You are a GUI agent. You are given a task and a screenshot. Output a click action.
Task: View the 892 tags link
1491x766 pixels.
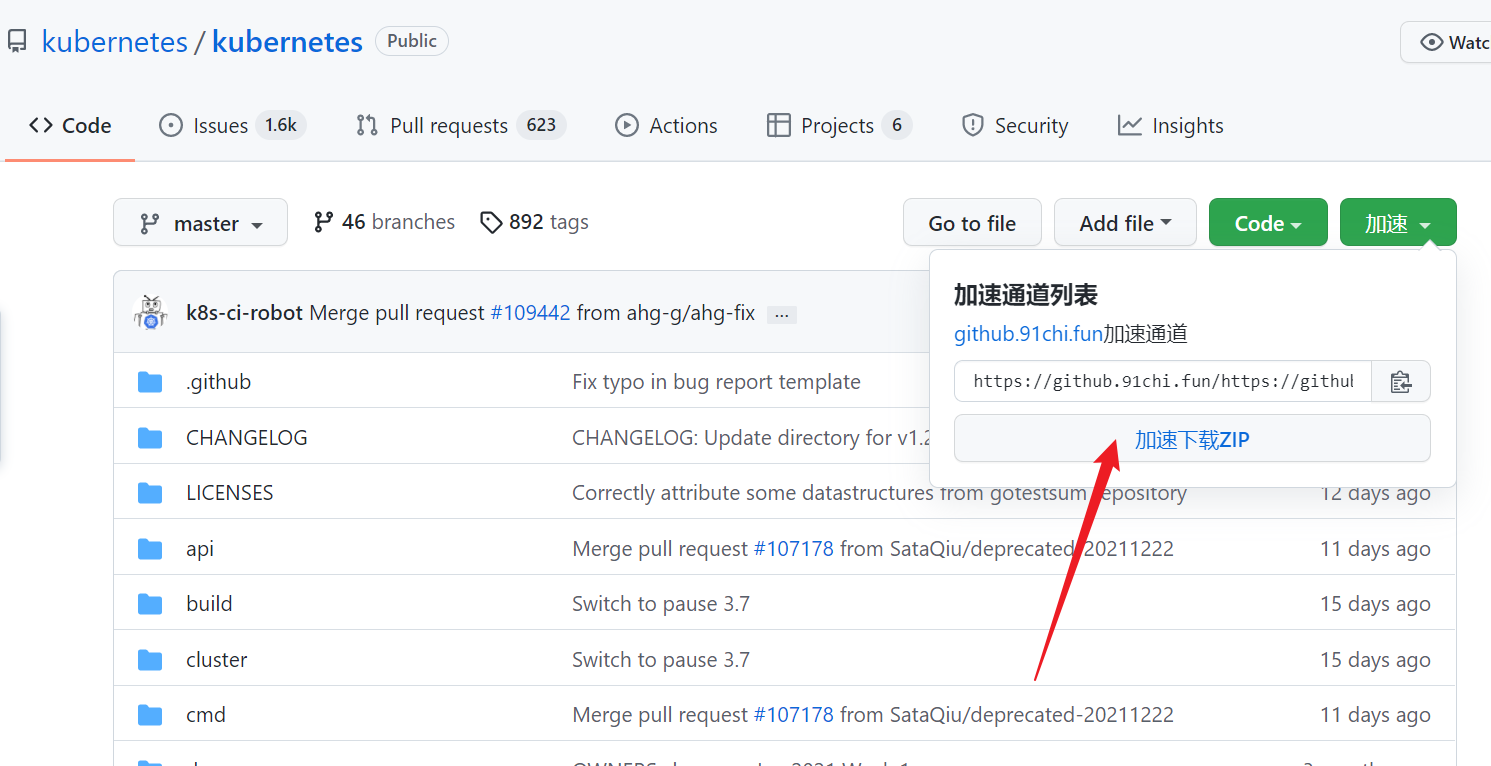(x=534, y=222)
